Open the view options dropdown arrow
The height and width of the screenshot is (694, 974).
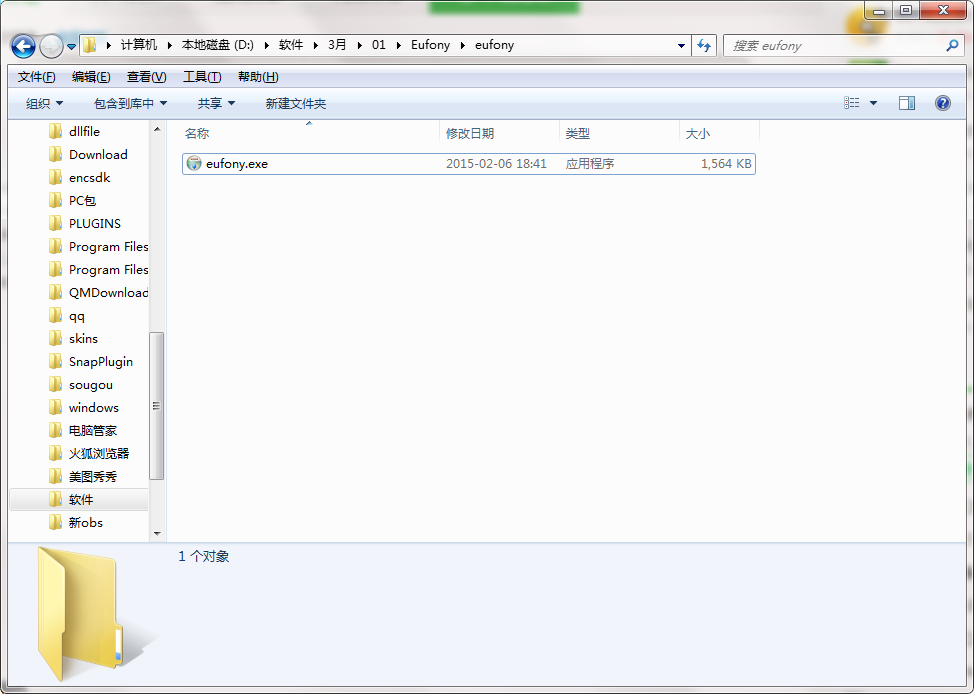tap(873, 103)
